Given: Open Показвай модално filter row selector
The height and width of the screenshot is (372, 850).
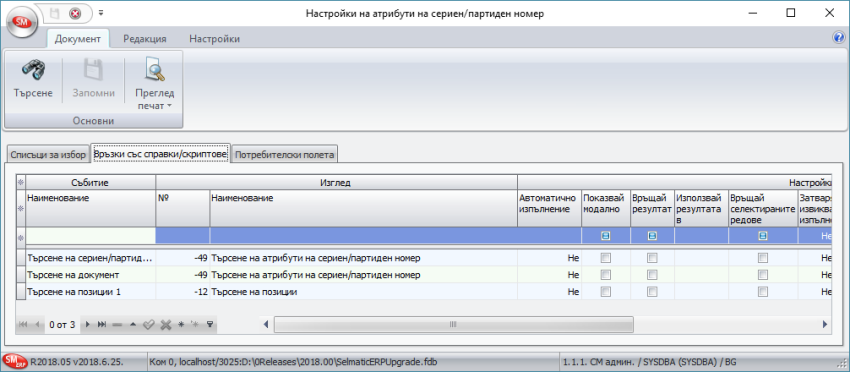Looking at the screenshot, I should tap(606, 235).
